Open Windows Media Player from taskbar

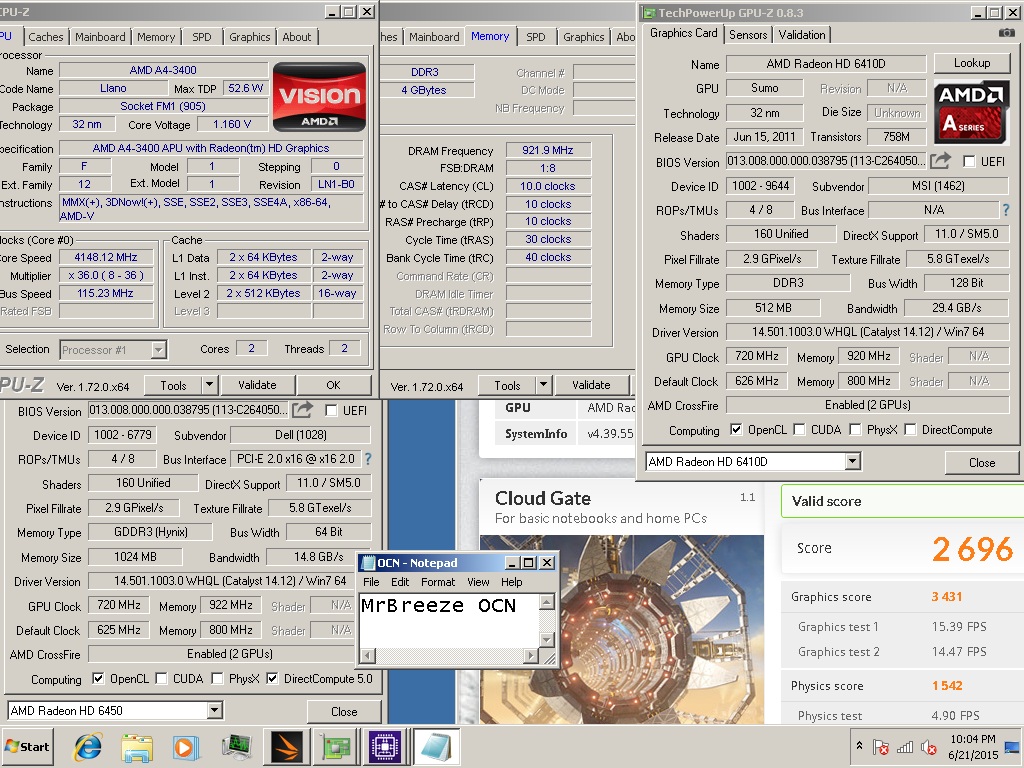point(185,747)
